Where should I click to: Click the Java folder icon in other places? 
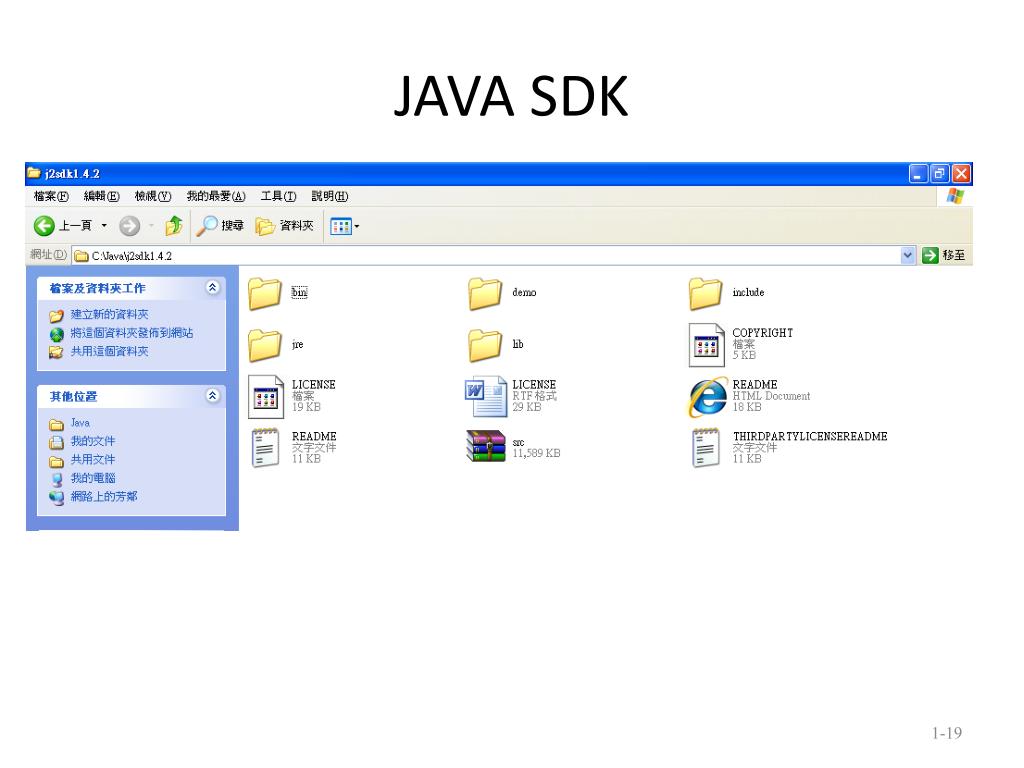(x=56, y=424)
